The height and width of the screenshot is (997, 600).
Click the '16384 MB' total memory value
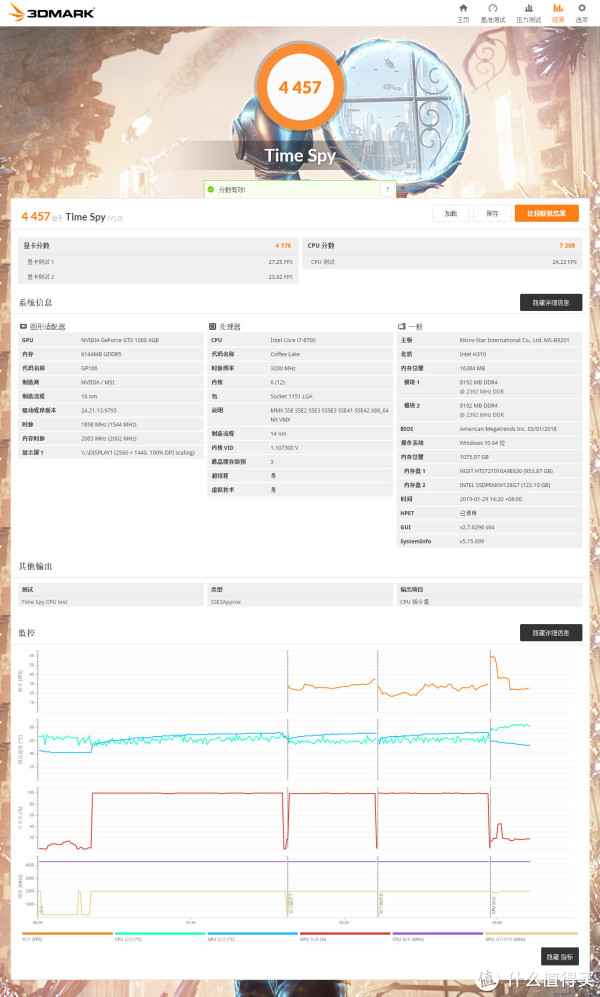[x=472, y=368]
